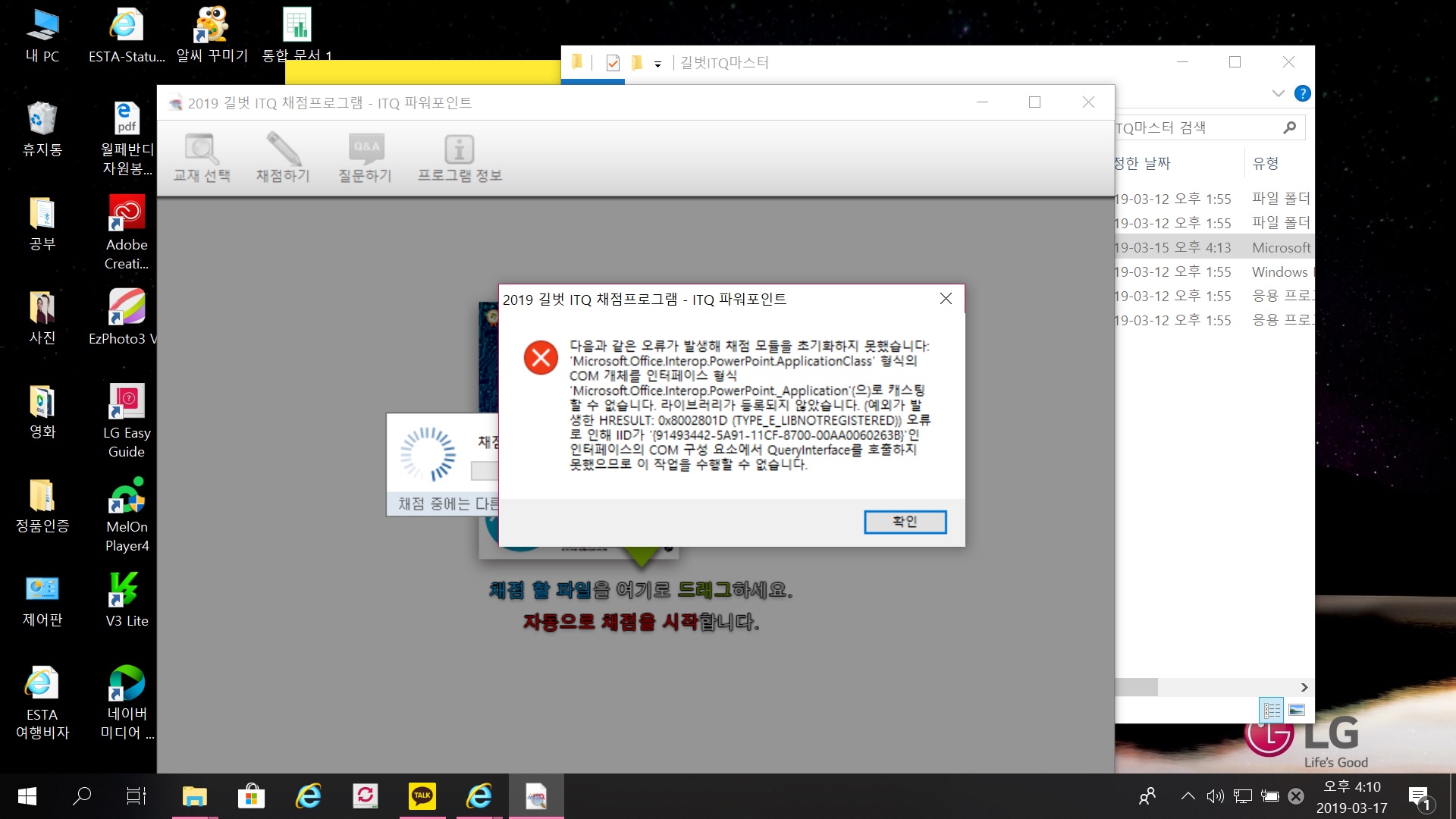Screen dimensions: 1456x819
Task: Click the 정한 날짜 column header
Action: click(1143, 163)
